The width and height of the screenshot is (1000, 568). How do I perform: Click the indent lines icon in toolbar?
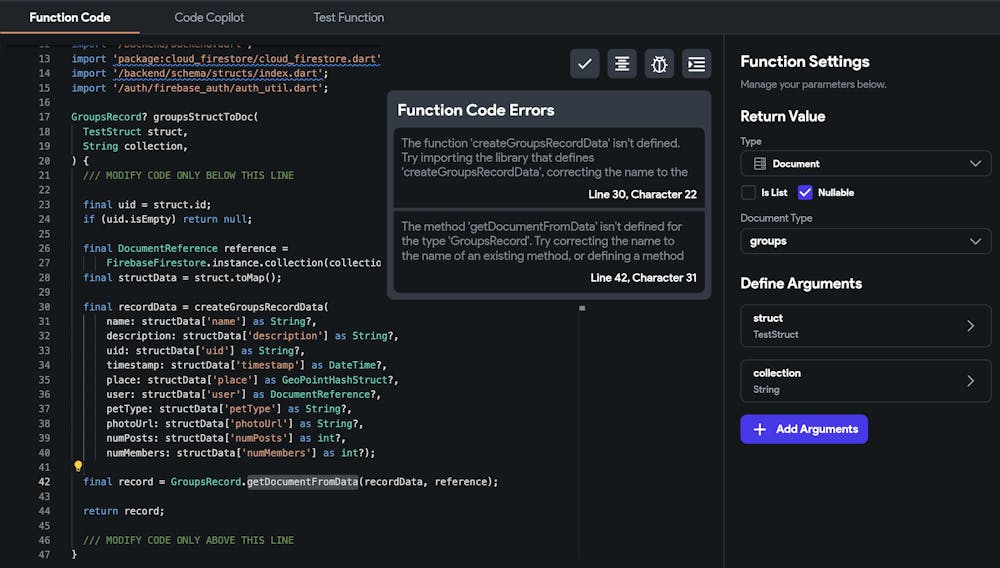pos(697,63)
